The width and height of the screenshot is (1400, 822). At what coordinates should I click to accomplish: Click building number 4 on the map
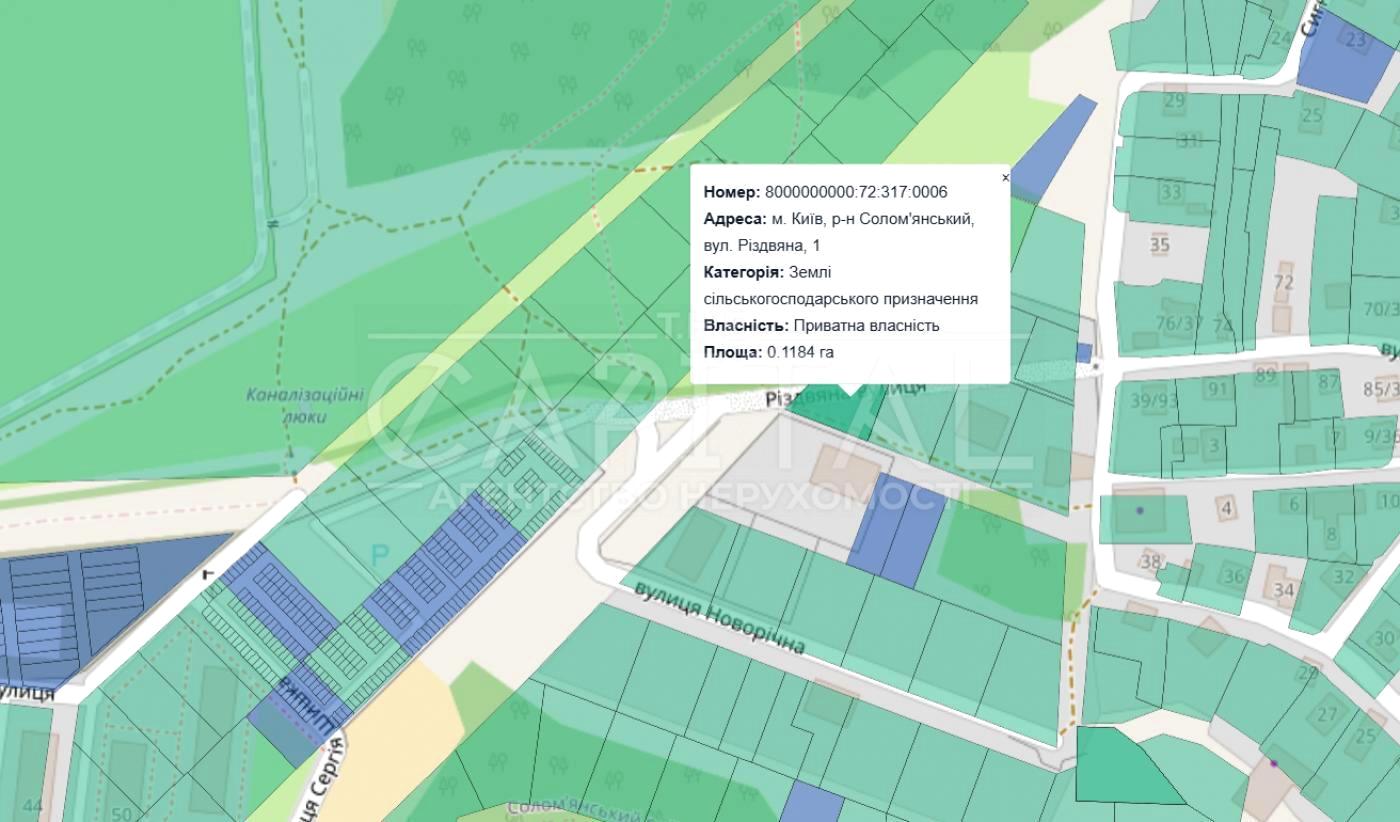(x=1226, y=508)
